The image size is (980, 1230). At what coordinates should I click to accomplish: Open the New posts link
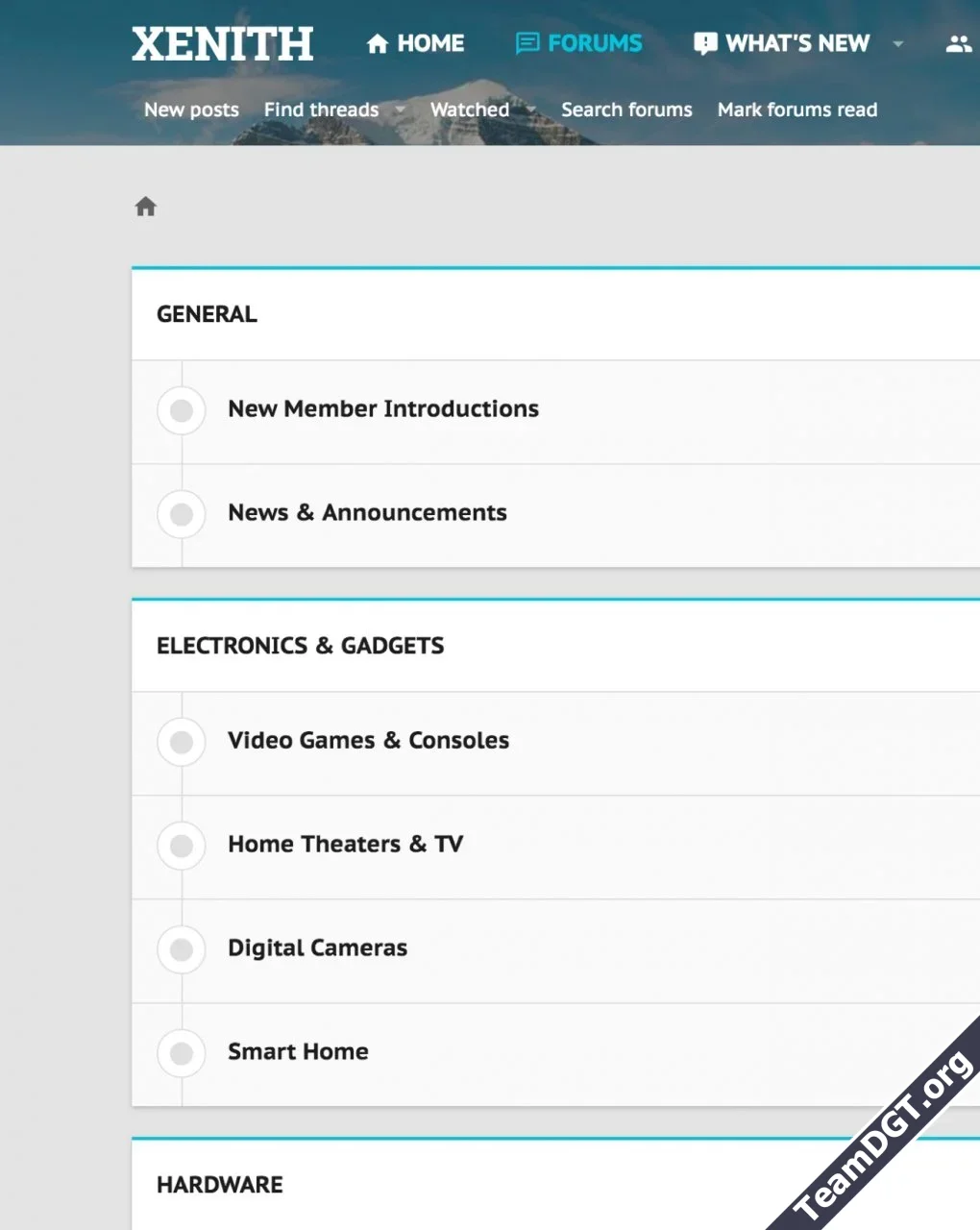tap(191, 110)
